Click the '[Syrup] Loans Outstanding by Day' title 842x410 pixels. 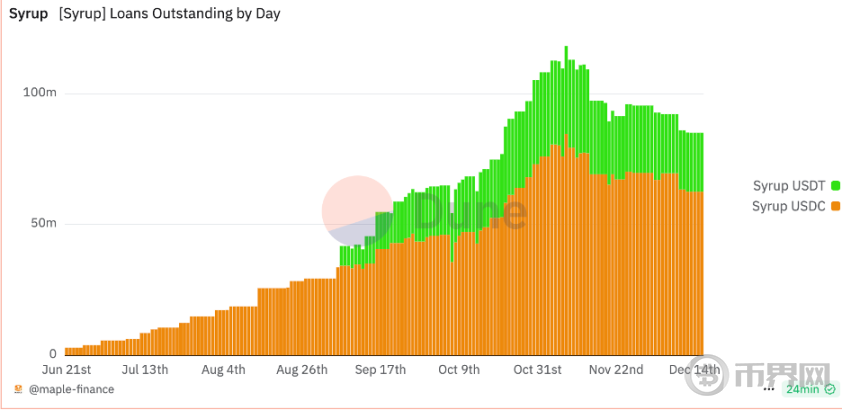pyautogui.click(x=170, y=14)
